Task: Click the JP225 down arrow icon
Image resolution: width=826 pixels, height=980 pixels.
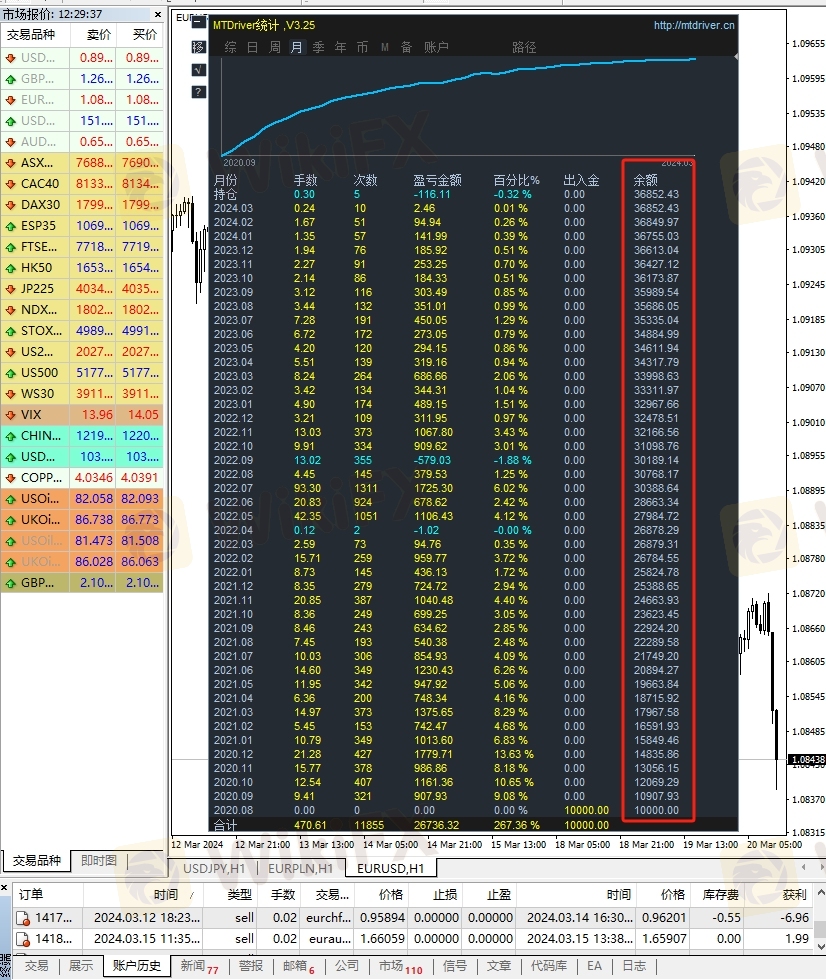Action: [11, 289]
